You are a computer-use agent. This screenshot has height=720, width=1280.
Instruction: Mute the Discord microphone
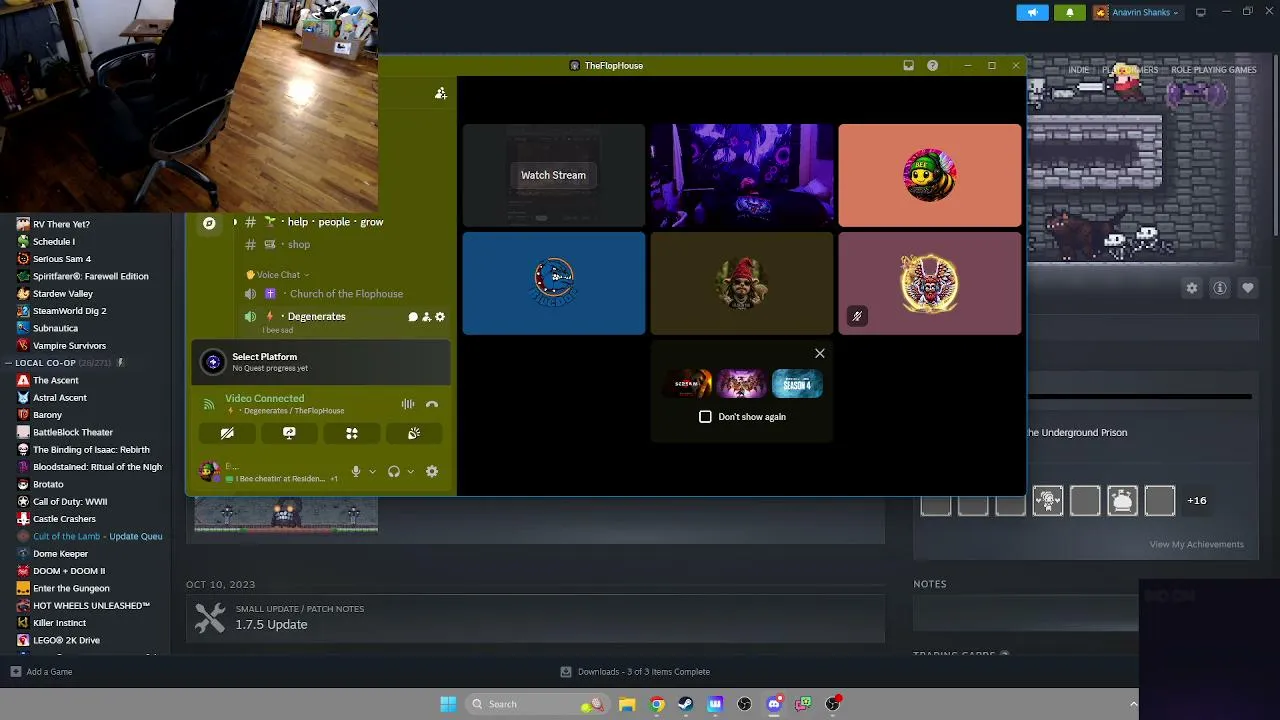pyautogui.click(x=355, y=472)
